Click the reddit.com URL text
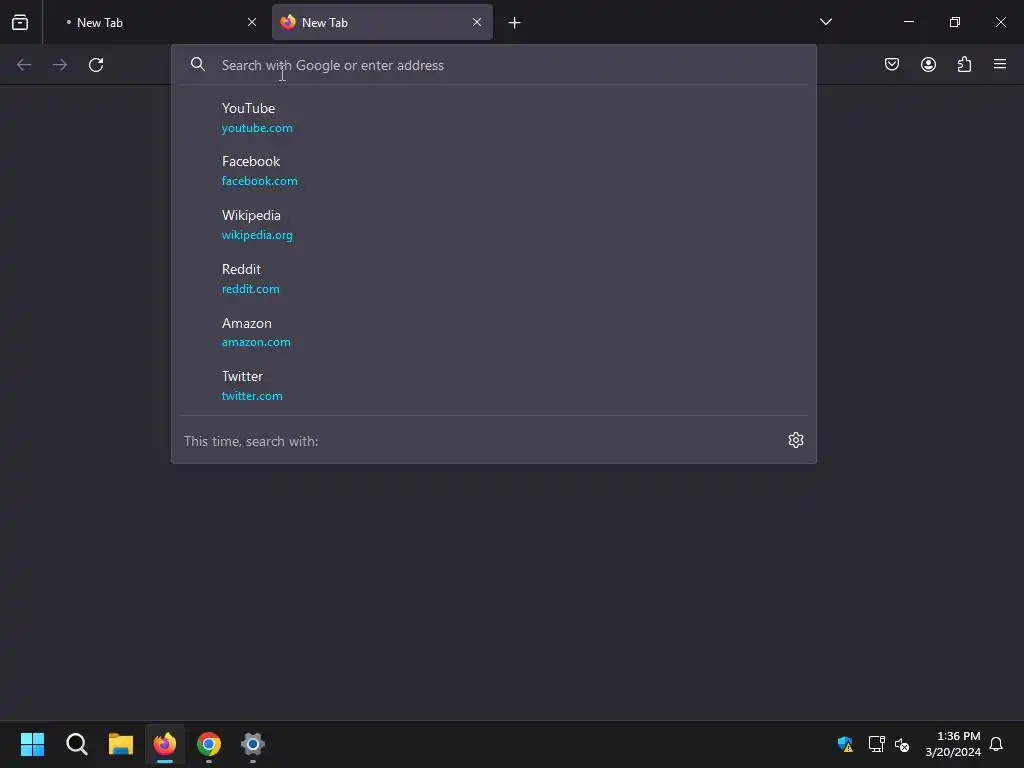Screen dimensions: 1024x768 251,289
